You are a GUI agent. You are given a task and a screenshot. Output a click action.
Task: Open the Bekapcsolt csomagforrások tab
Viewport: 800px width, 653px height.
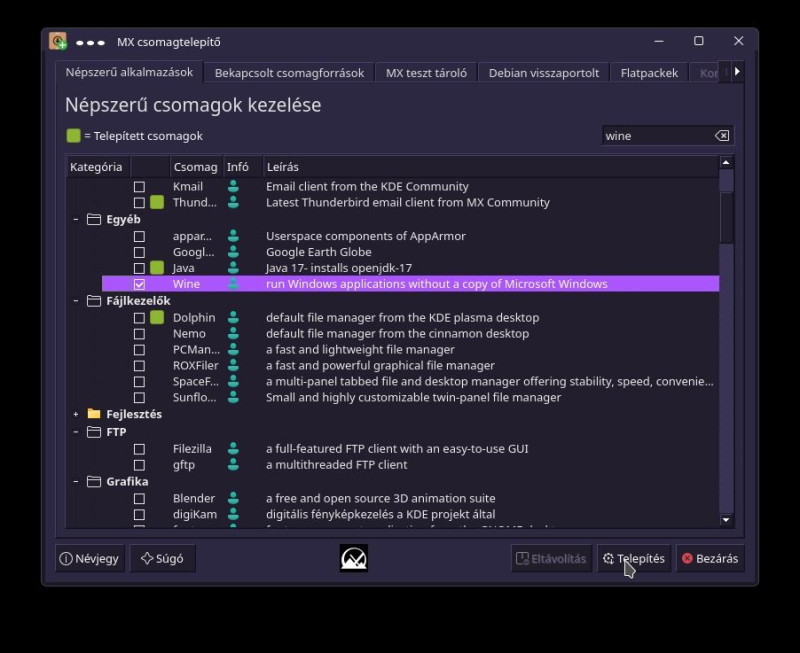[x=289, y=73]
